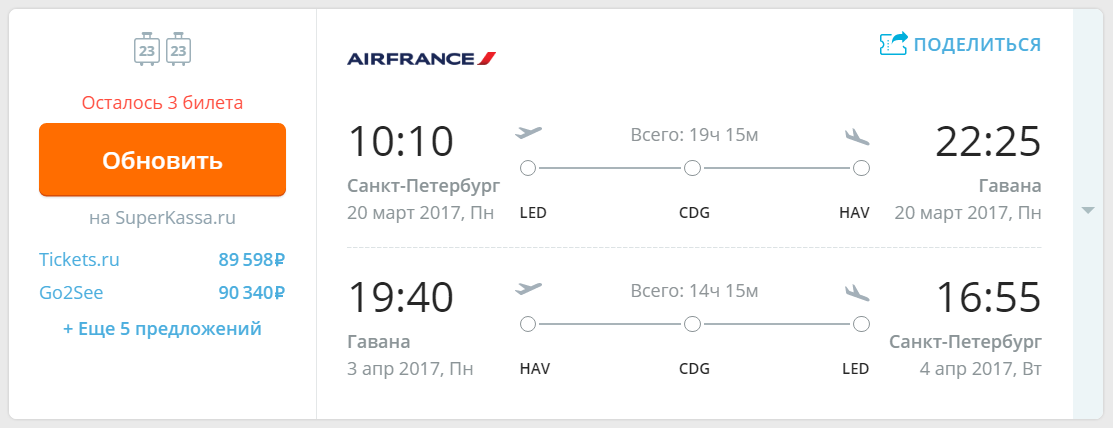Click return landing plane icon near 16:55

click(x=857, y=292)
